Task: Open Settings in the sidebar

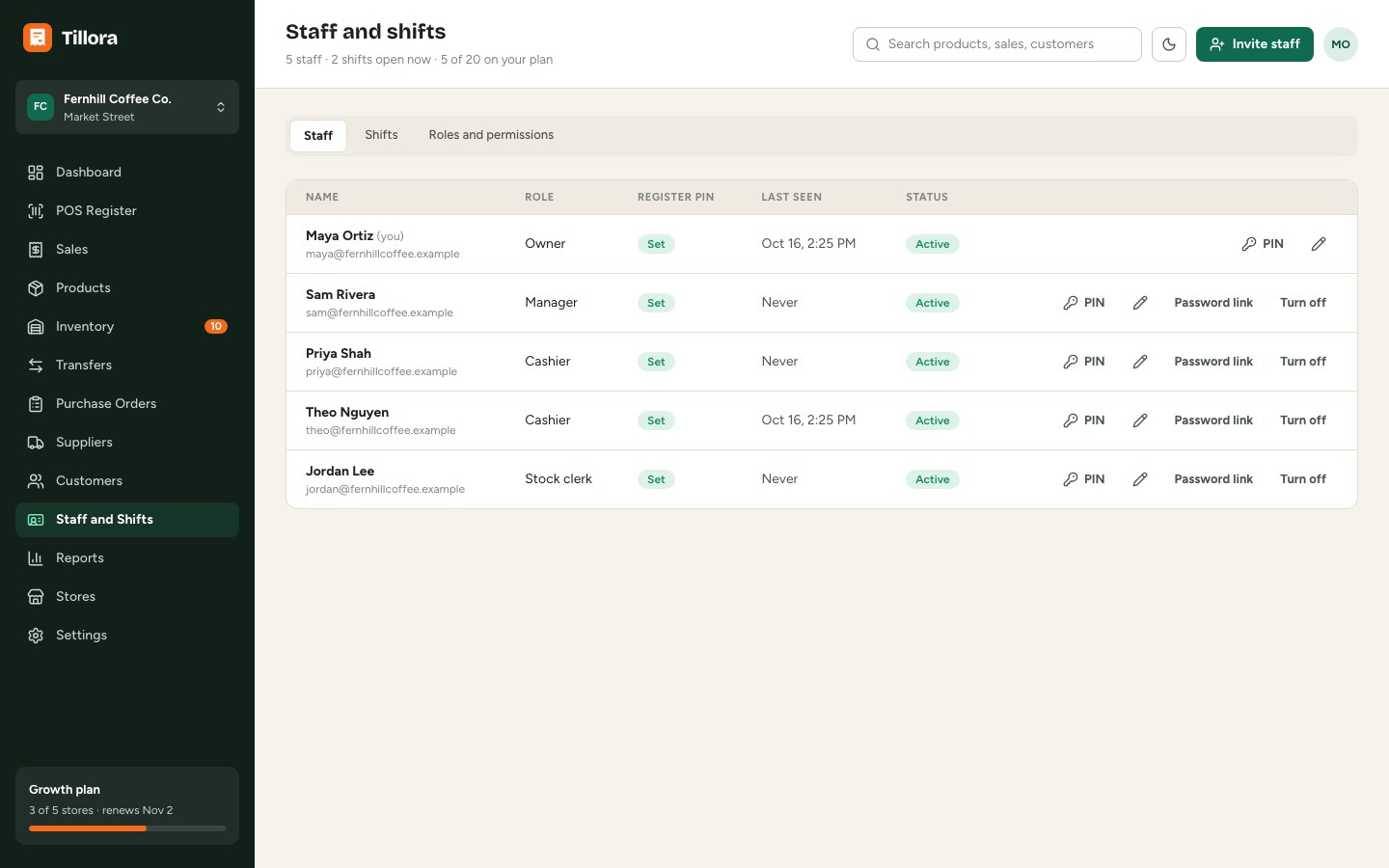Action: (x=127, y=636)
